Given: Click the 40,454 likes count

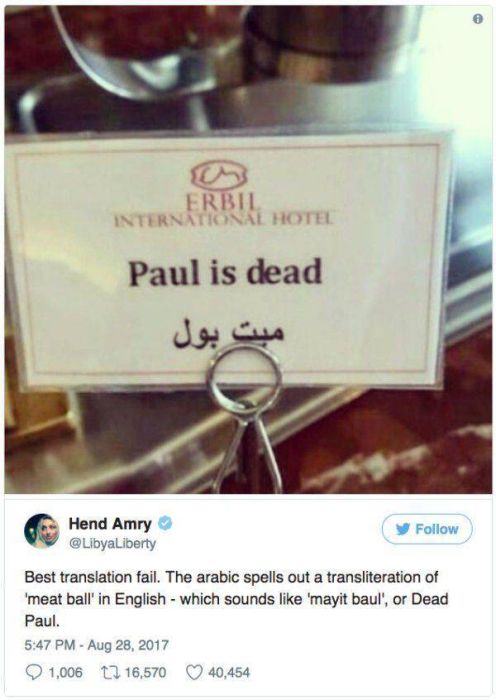Looking at the screenshot, I should point(229,672).
